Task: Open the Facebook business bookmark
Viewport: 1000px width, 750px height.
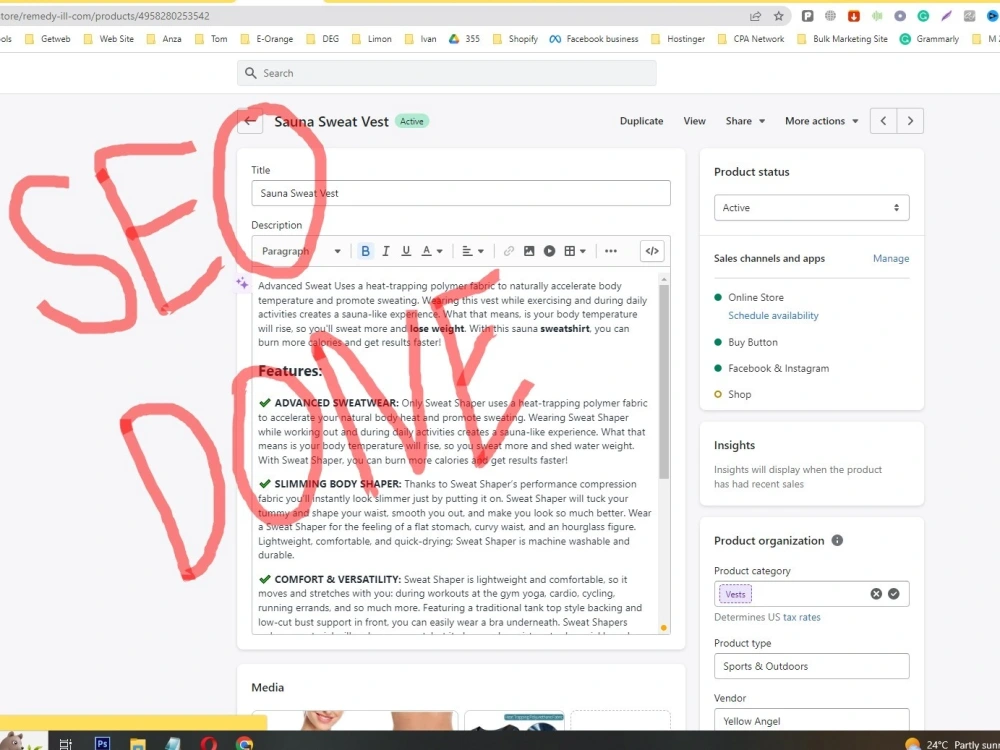Action: coord(594,39)
